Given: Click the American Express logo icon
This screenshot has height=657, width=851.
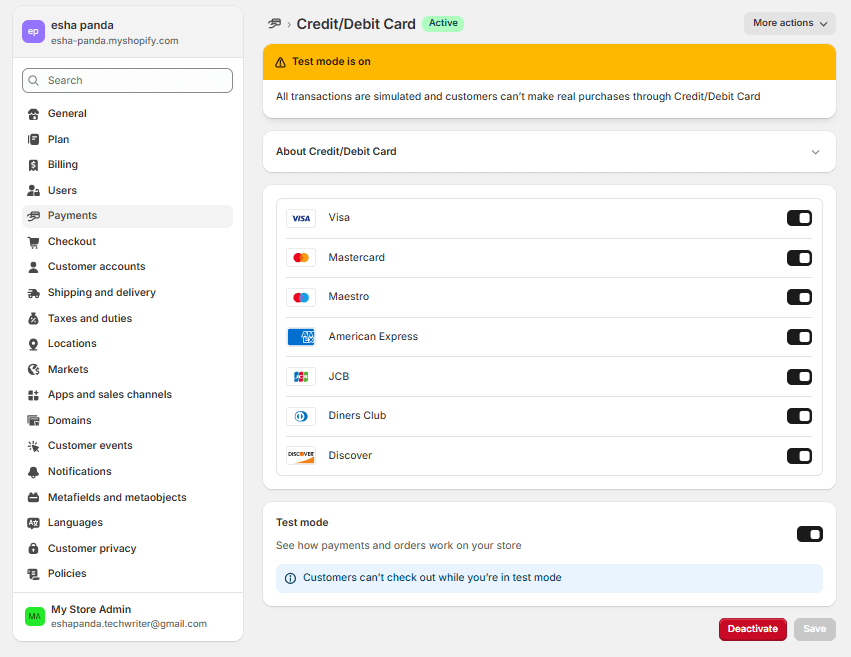Looking at the screenshot, I should click(301, 337).
